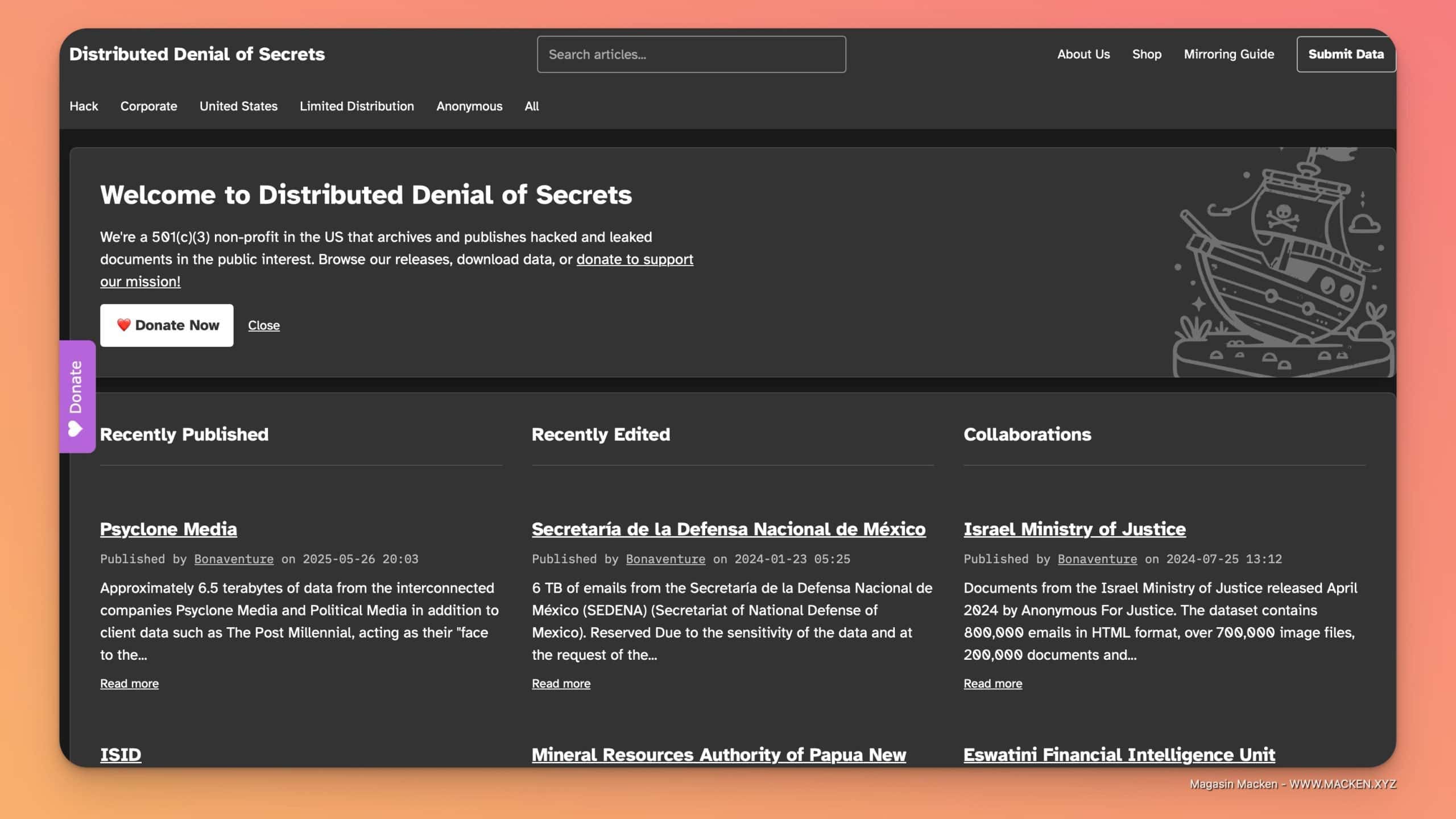This screenshot has height=819, width=1456.
Task: Follow the donate to support our mission link
Action: tap(634, 259)
